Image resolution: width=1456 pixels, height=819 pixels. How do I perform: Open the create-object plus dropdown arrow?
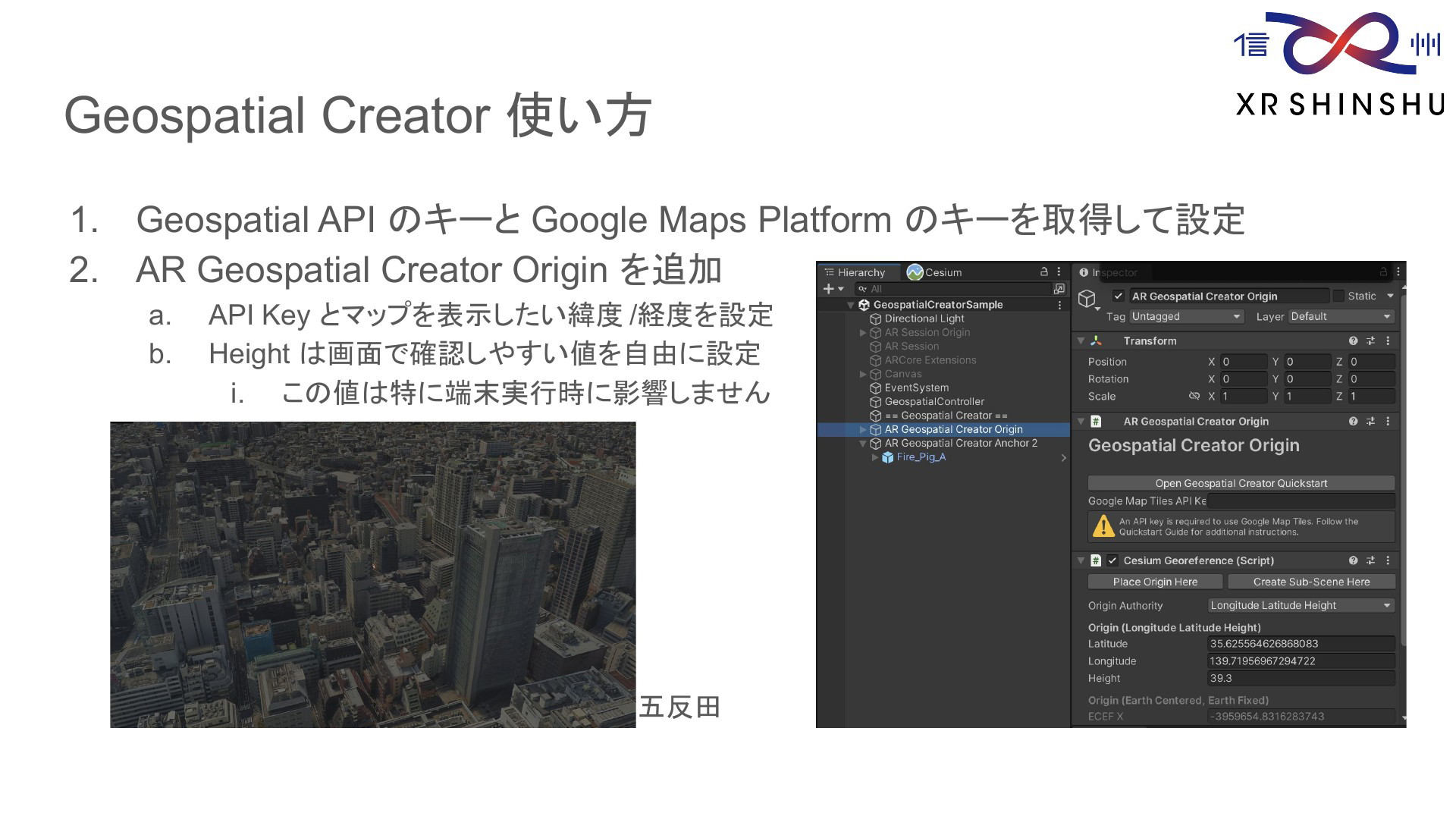click(x=841, y=289)
